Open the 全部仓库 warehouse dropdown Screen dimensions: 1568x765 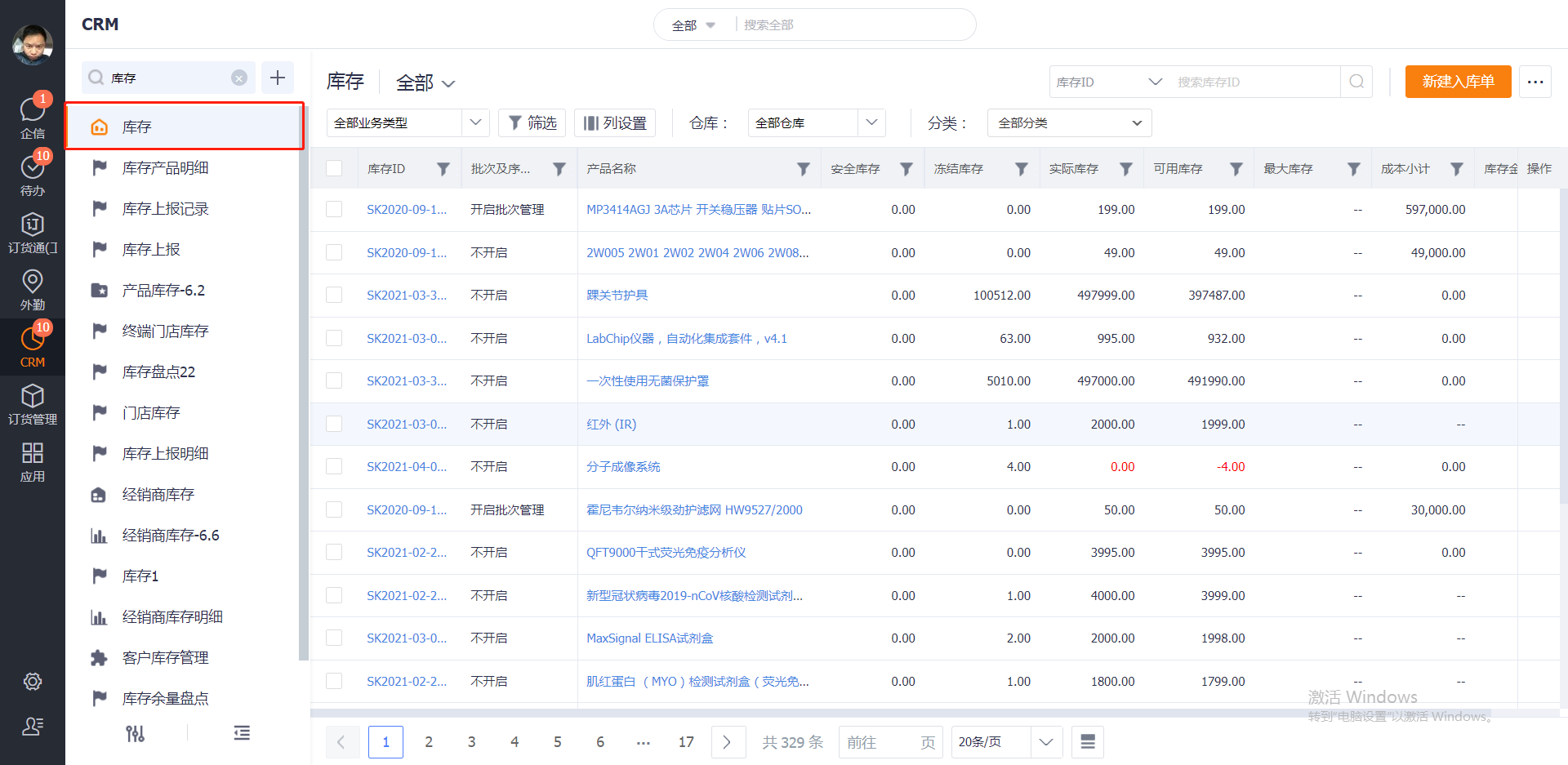pyautogui.click(x=817, y=122)
